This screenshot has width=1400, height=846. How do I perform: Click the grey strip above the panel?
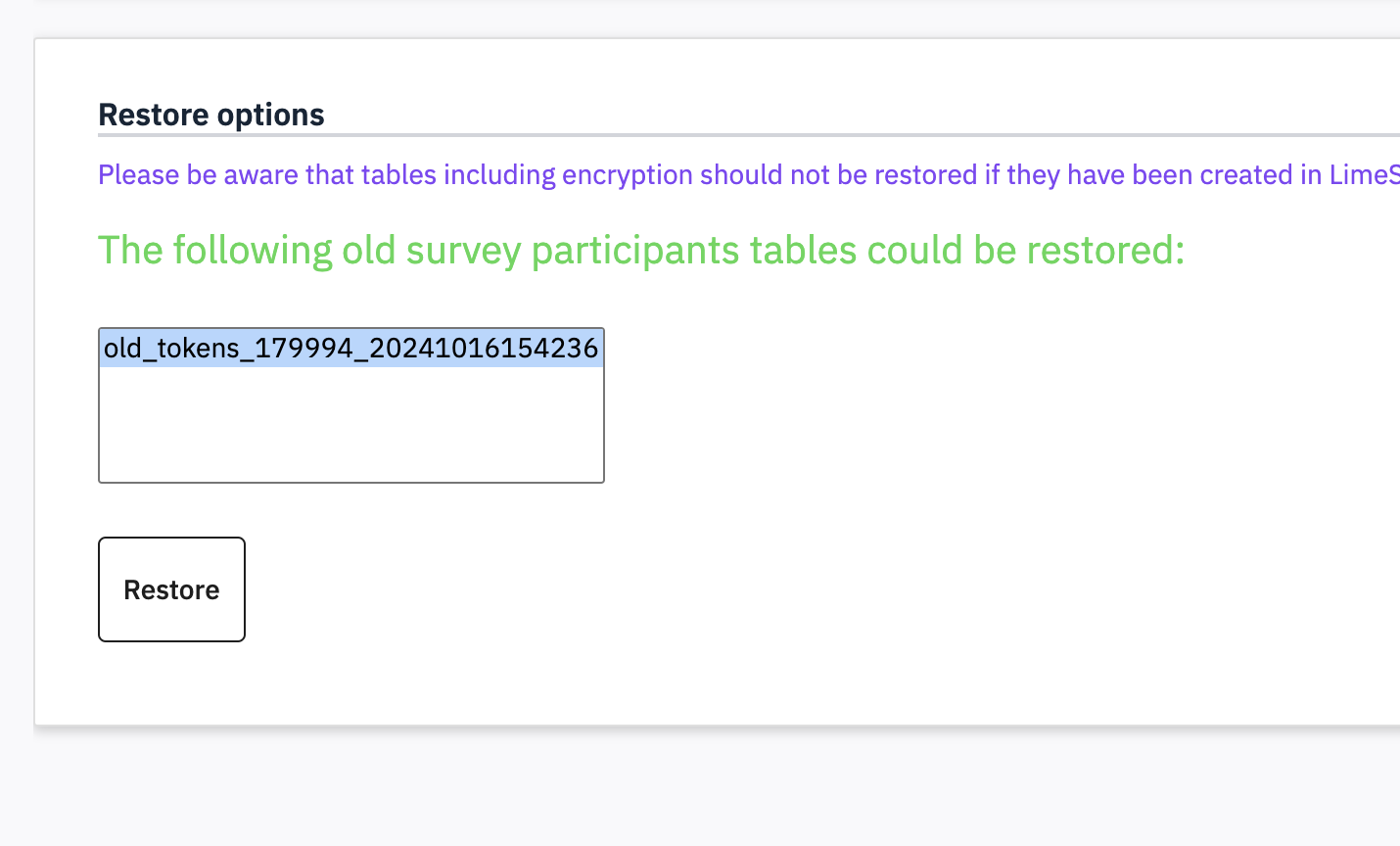(x=685, y=20)
